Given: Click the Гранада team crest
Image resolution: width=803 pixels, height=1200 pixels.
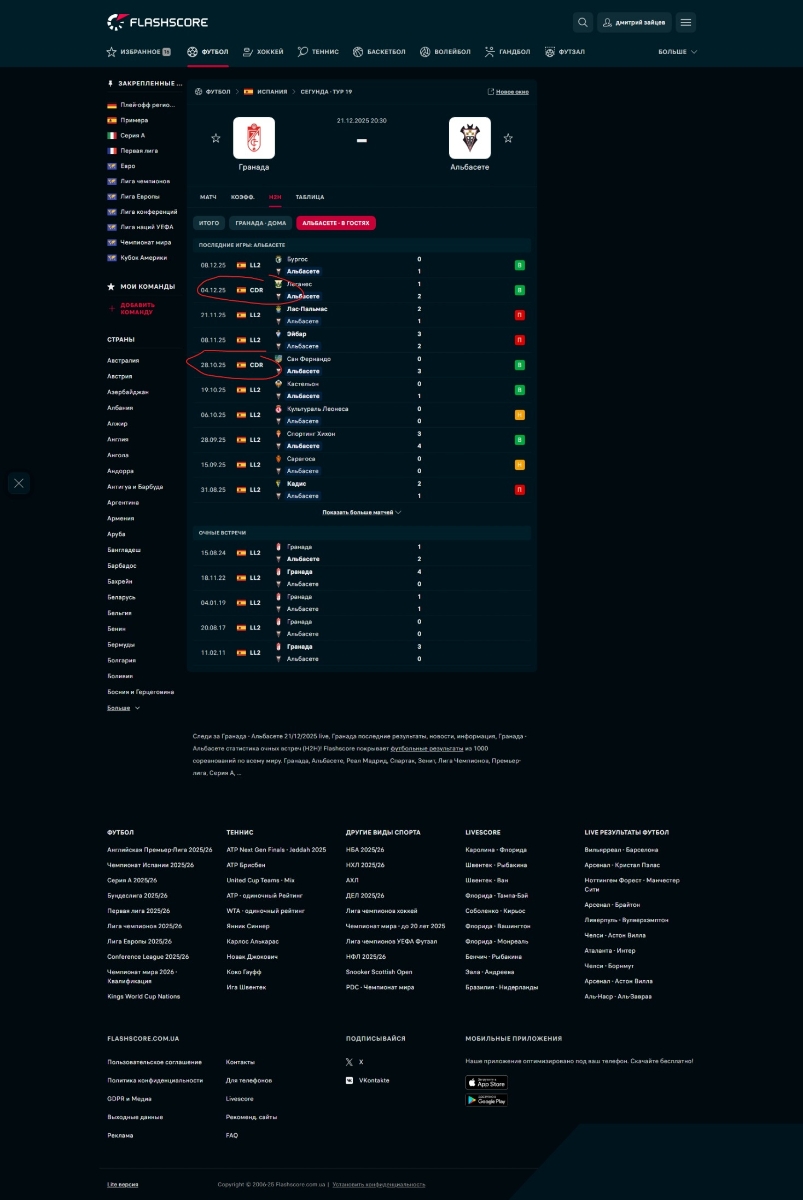Looking at the screenshot, I should point(254,138).
